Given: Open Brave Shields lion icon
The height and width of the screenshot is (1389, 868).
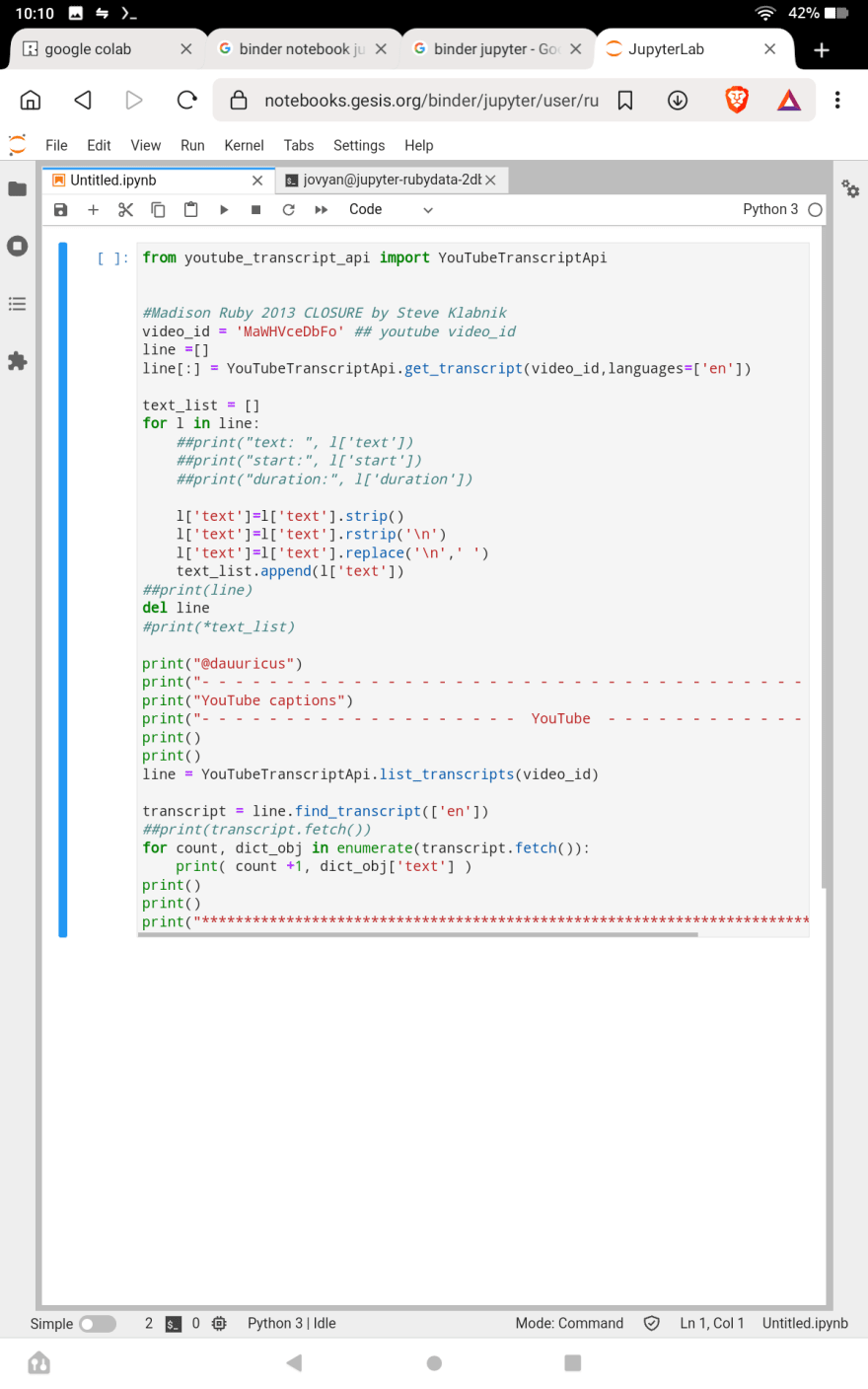Looking at the screenshot, I should pyautogui.click(x=737, y=100).
